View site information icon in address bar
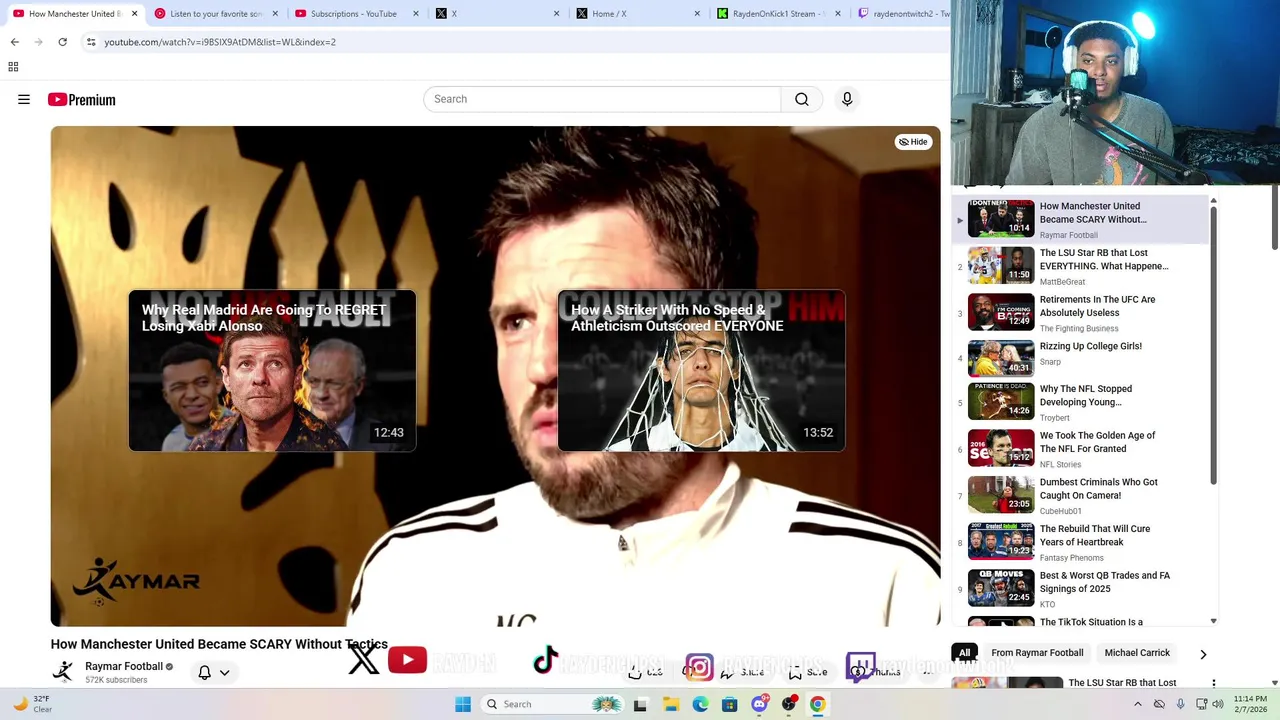This screenshot has width=1280, height=720. click(91, 42)
